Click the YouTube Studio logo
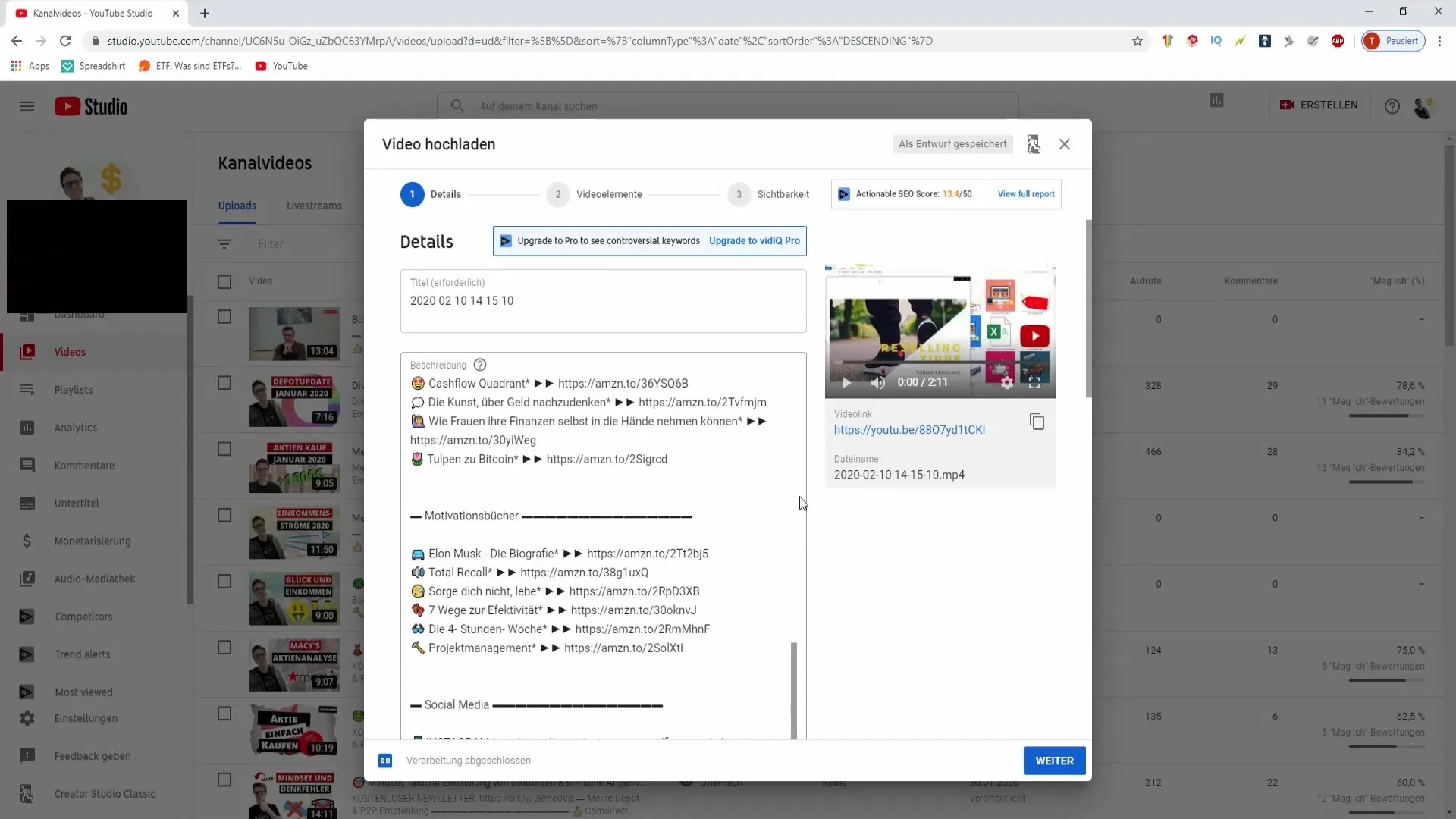This screenshot has width=1456, height=819. 91,106
